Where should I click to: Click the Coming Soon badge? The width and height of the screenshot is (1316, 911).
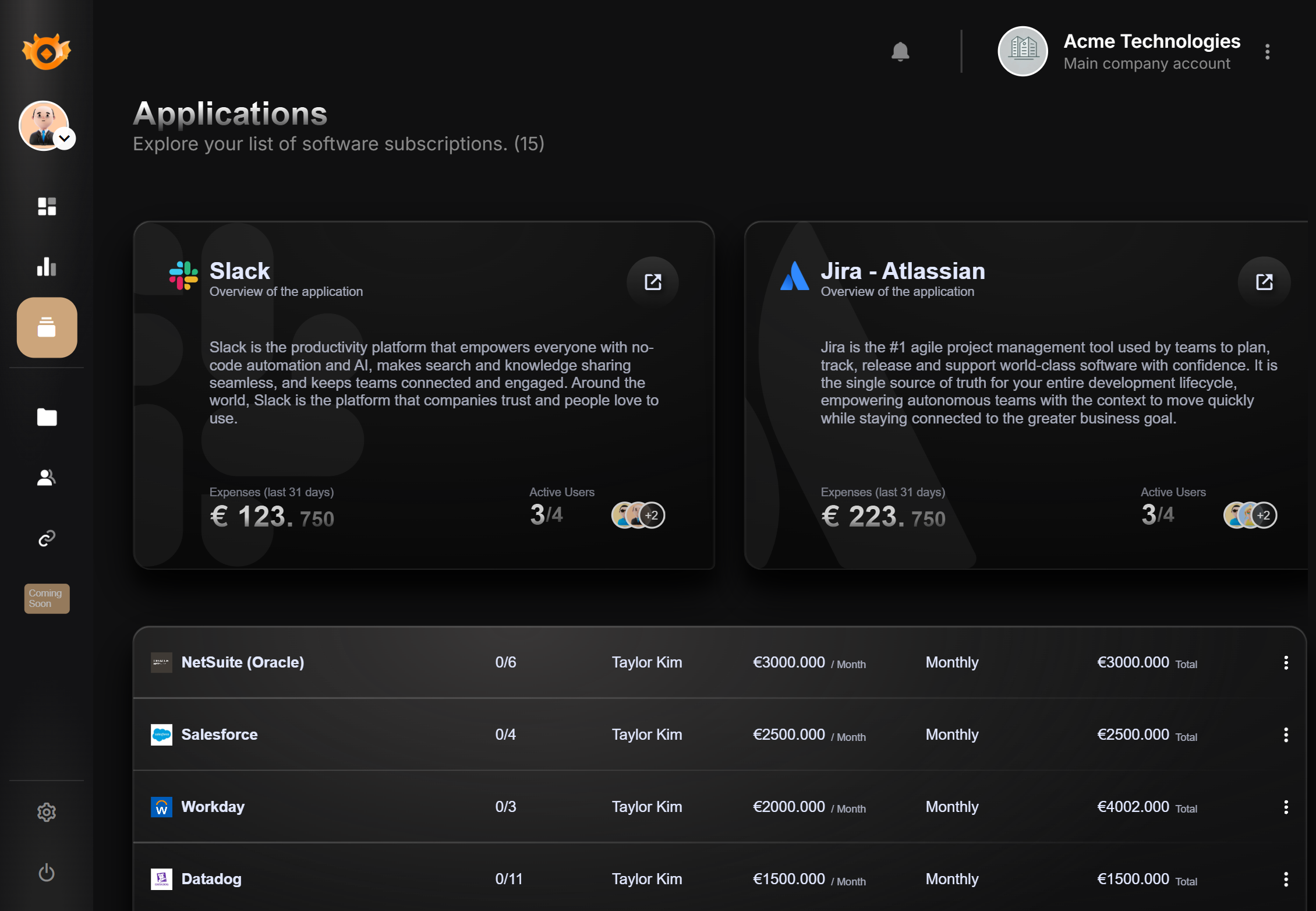(47, 598)
